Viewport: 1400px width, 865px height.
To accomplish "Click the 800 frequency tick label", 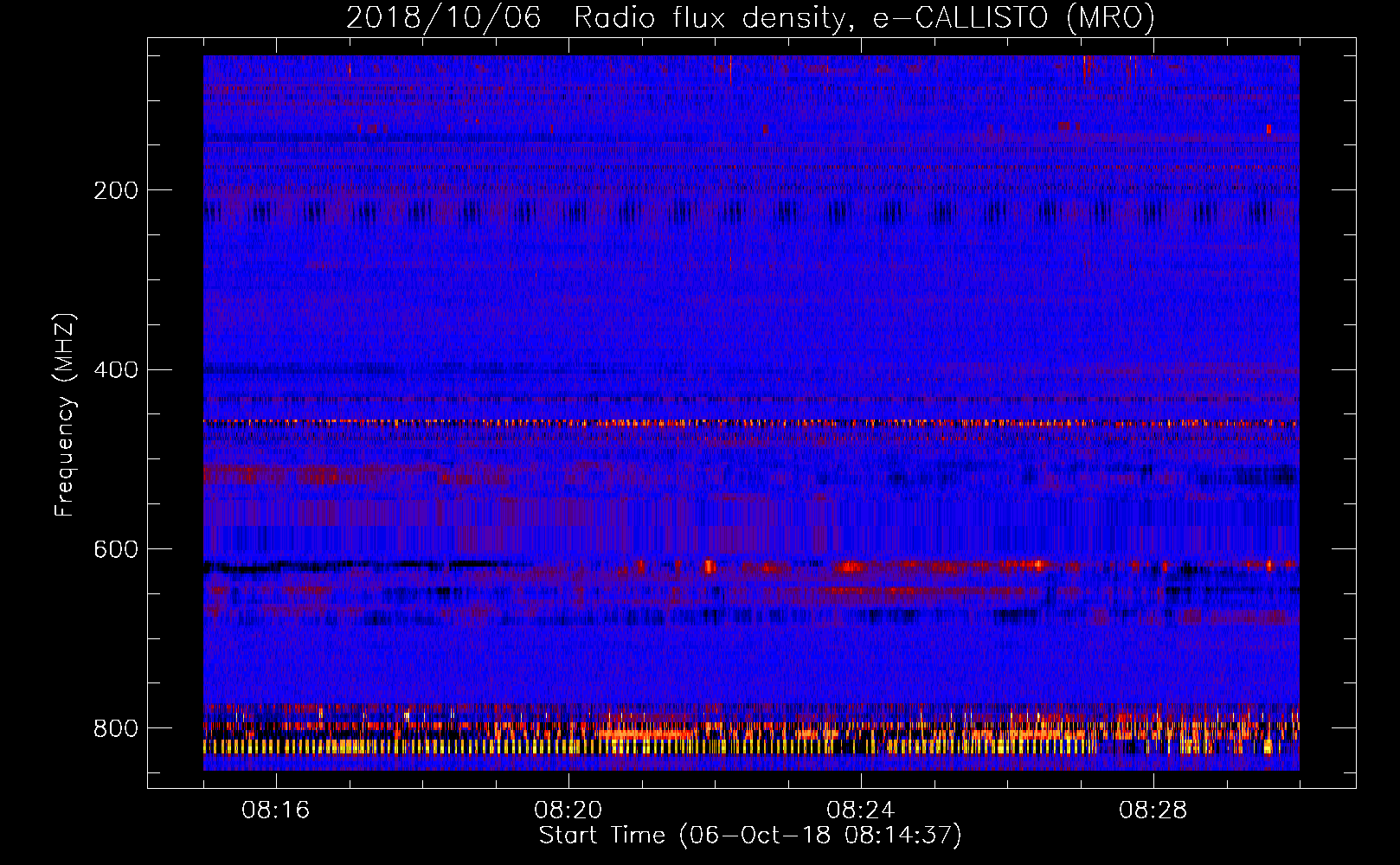I will pos(116,728).
